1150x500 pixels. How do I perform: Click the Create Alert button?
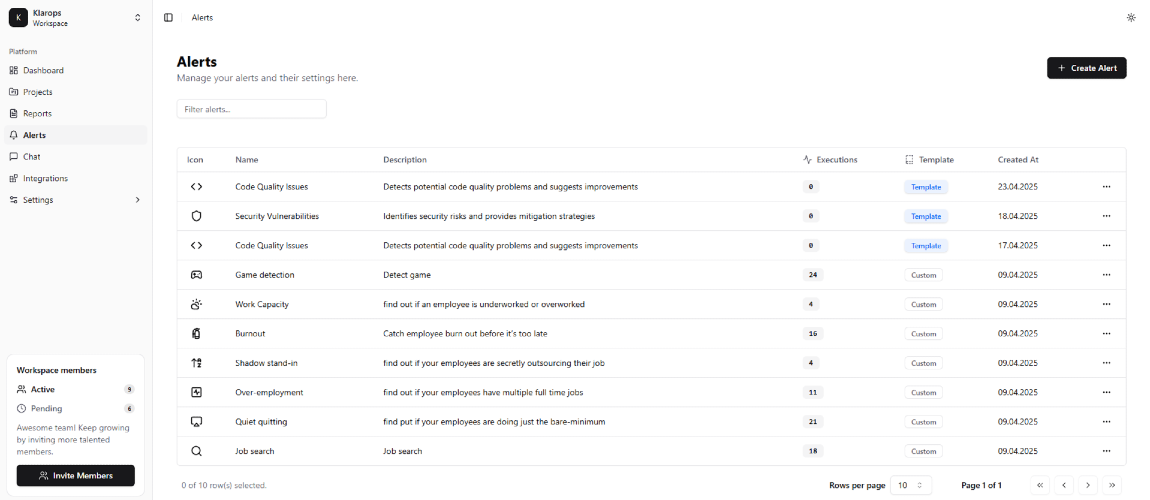click(1086, 67)
